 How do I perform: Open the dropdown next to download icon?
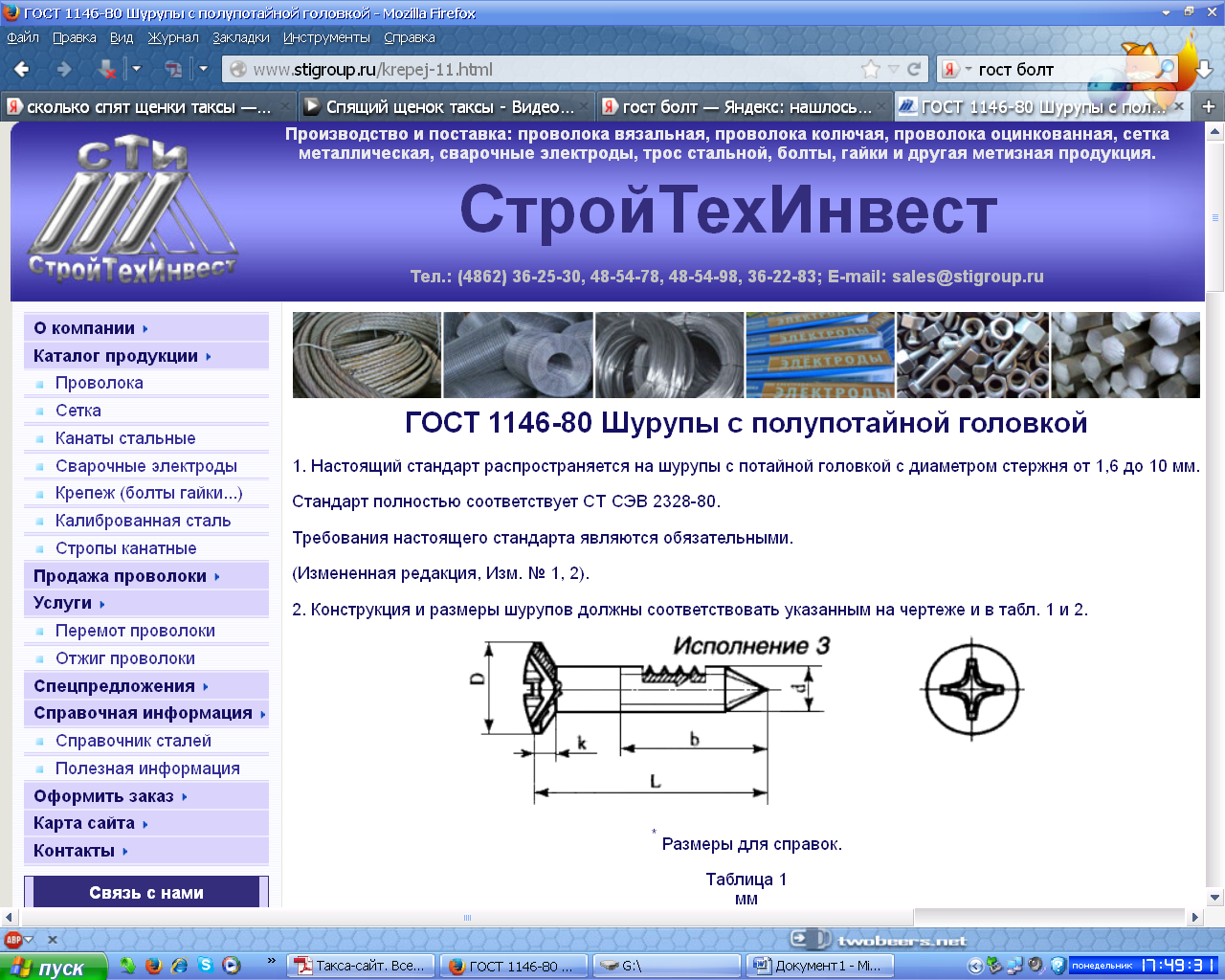pyautogui.click(x=136, y=69)
